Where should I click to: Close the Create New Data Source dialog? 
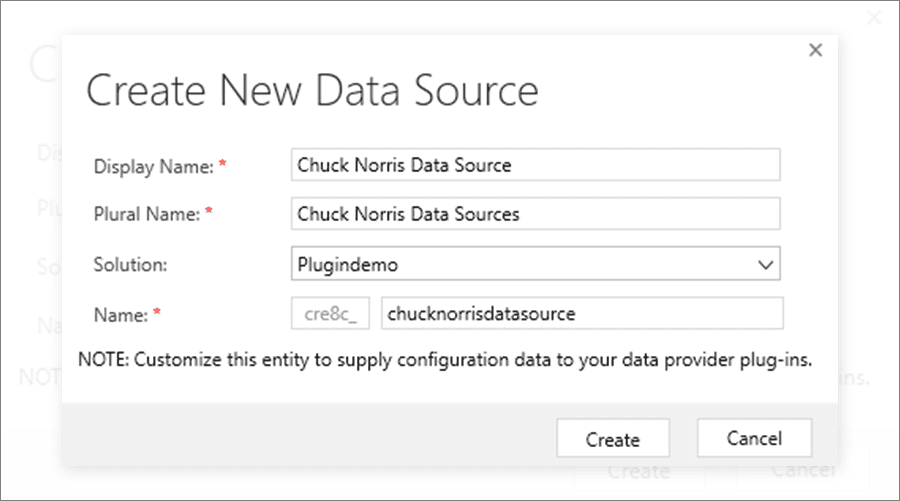tap(815, 50)
